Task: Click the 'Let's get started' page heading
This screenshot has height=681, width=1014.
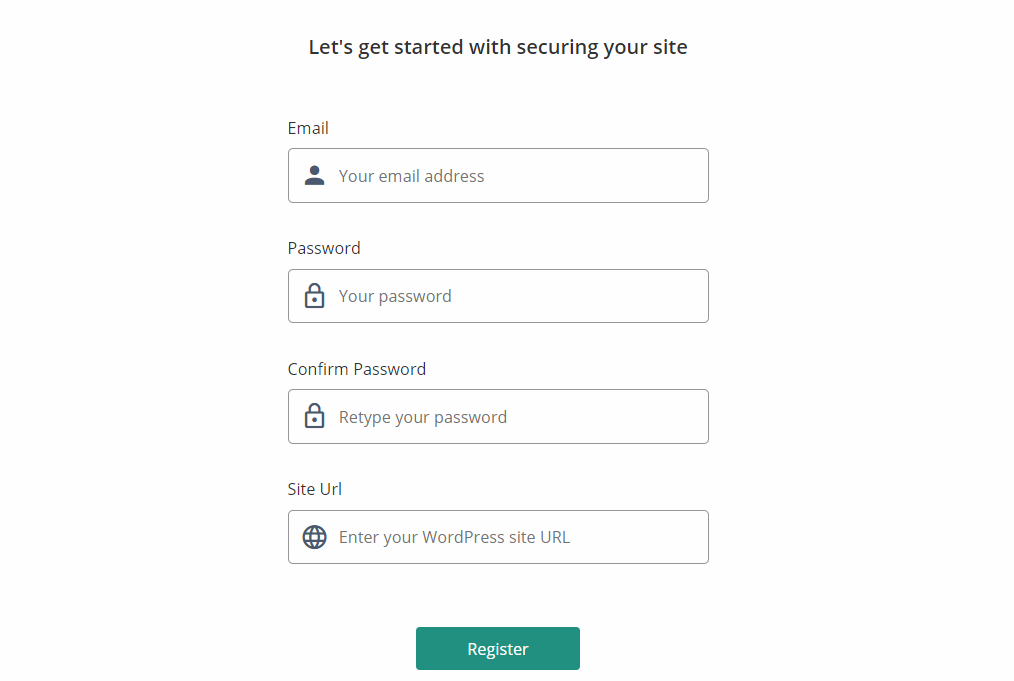Action: tap(498, 47)
